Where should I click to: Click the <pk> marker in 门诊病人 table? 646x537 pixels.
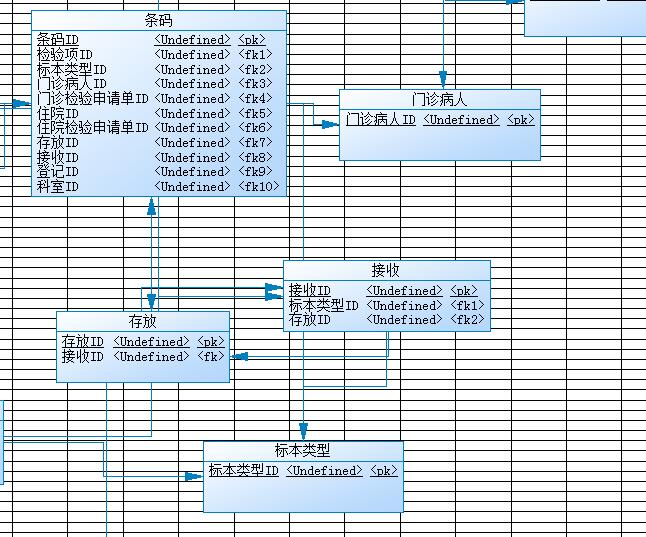click(x=521, y=120)
